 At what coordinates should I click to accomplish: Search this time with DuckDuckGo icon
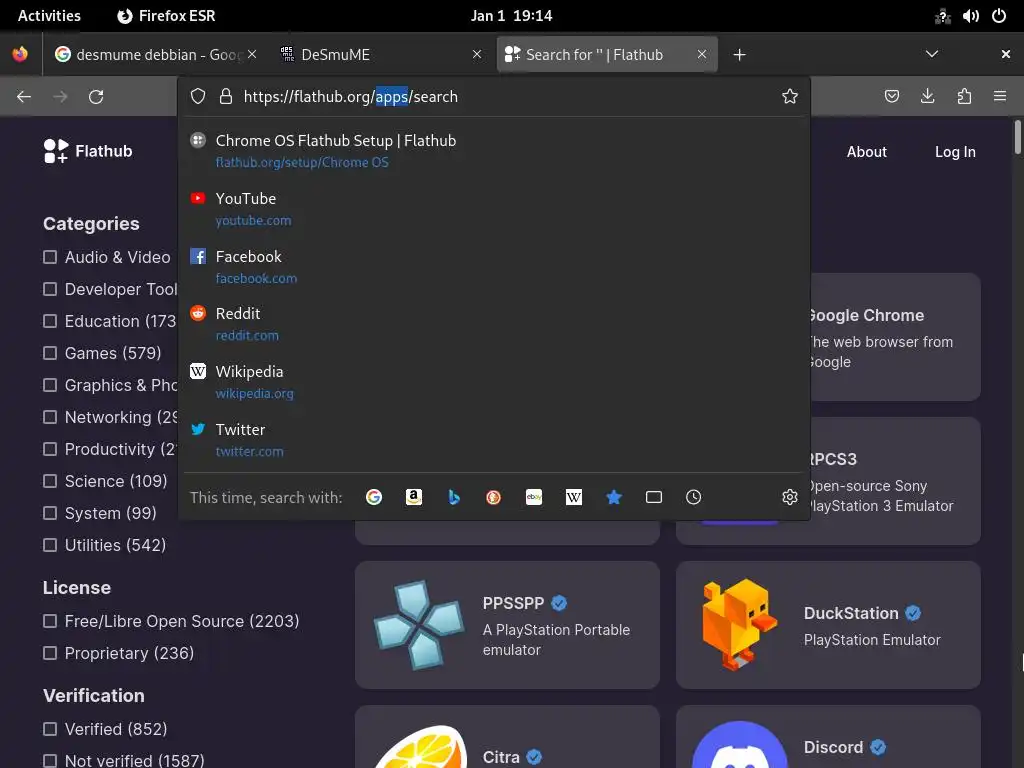(494, 498)
